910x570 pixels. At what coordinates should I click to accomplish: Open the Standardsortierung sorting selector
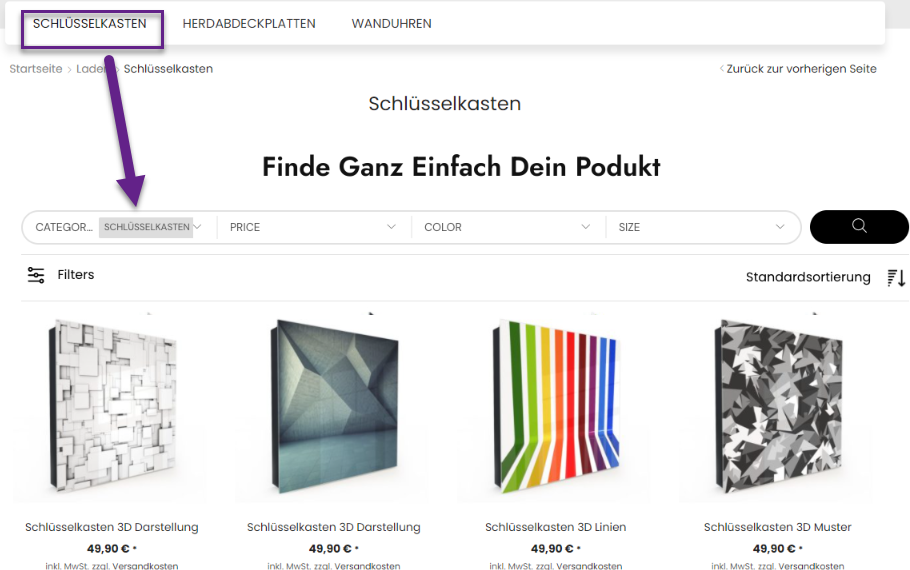coord(808,277)
